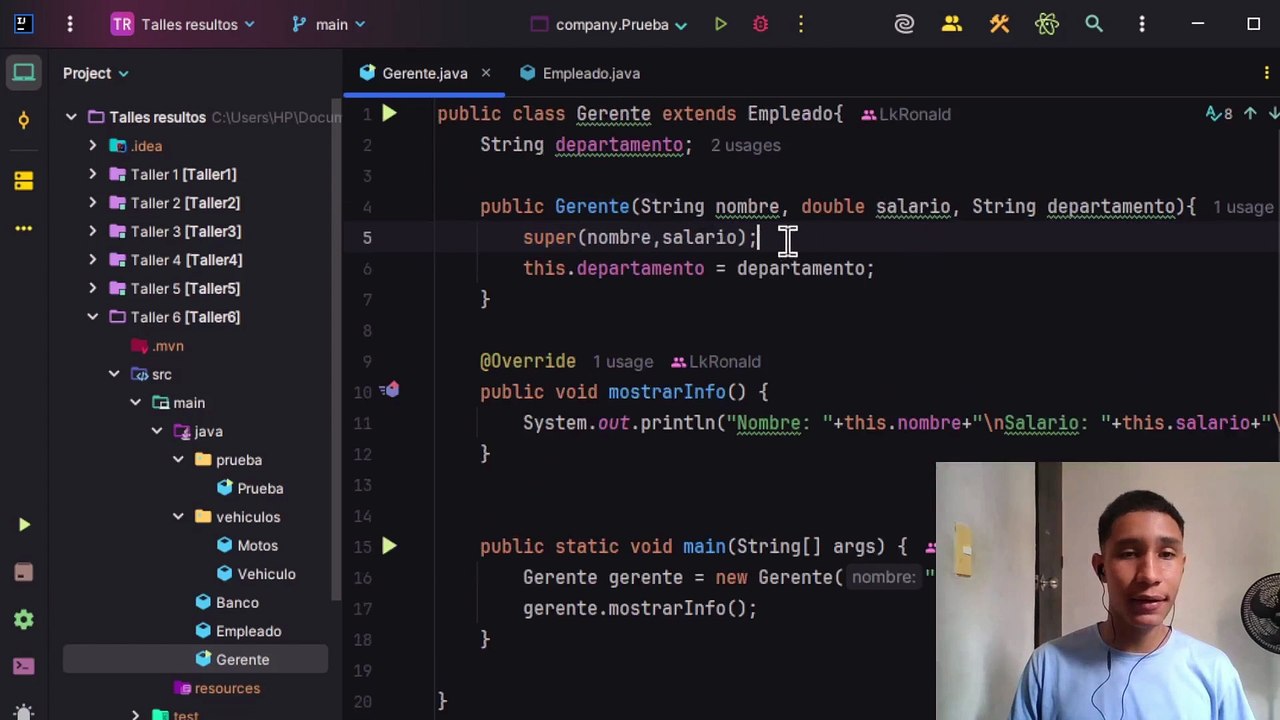Collapse Taller 6 module
Viewport: 1280px width, 720px height.
tap(93, 317)
